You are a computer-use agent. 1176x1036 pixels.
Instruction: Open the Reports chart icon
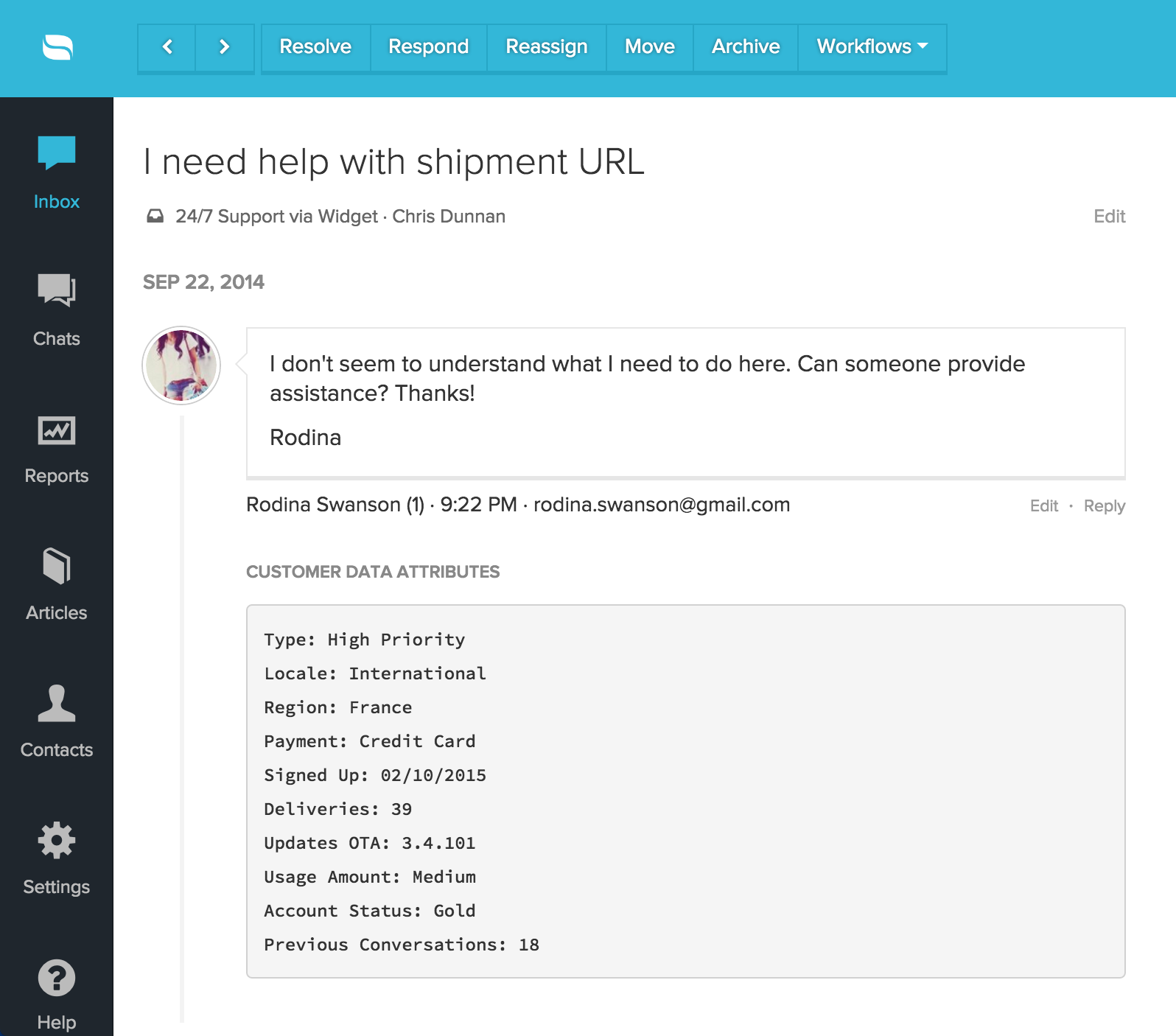[57, 430]
